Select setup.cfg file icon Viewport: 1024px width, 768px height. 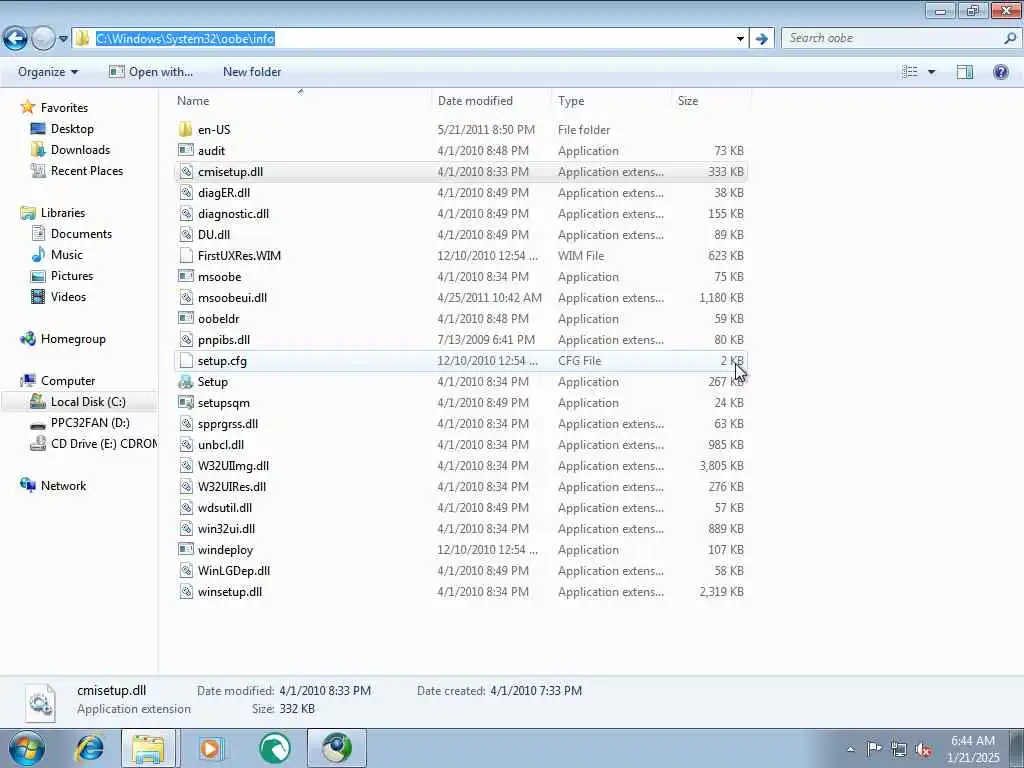click(185, 360)
